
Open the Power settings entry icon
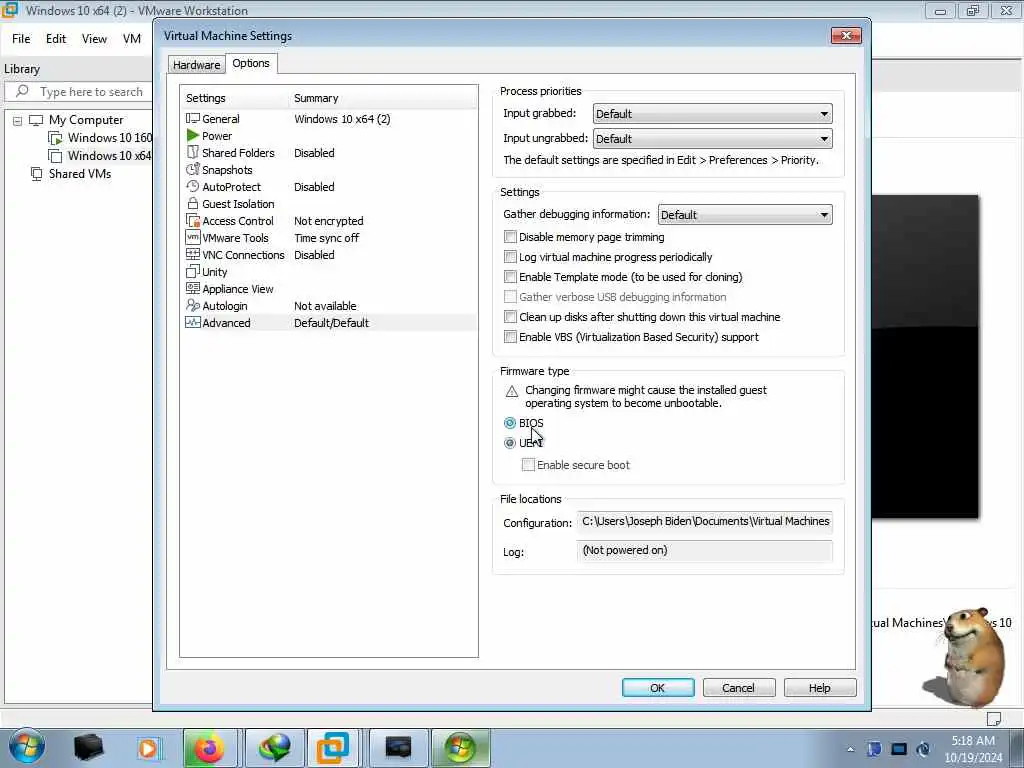pos(193,136)
